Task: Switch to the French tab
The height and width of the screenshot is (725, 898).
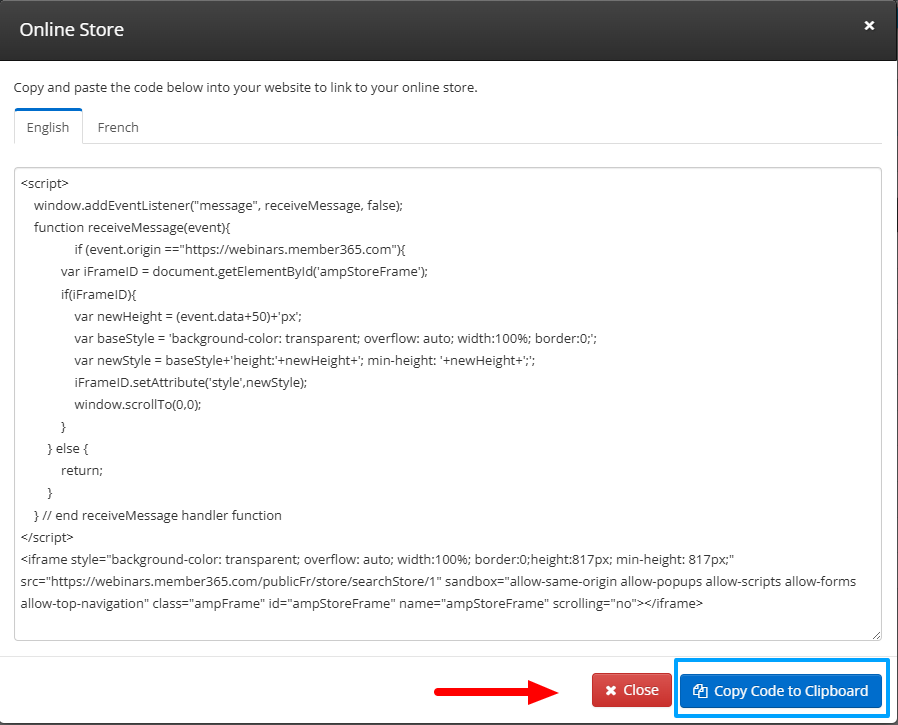Action: point(118,127)
